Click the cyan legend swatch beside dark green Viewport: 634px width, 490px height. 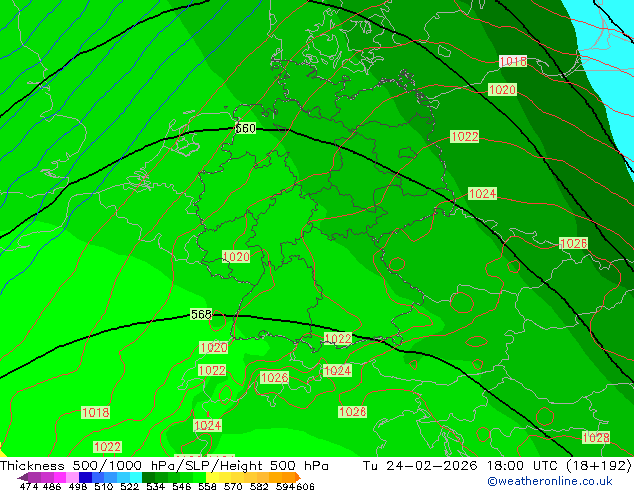pyautogui.click(x=136, y=477)
